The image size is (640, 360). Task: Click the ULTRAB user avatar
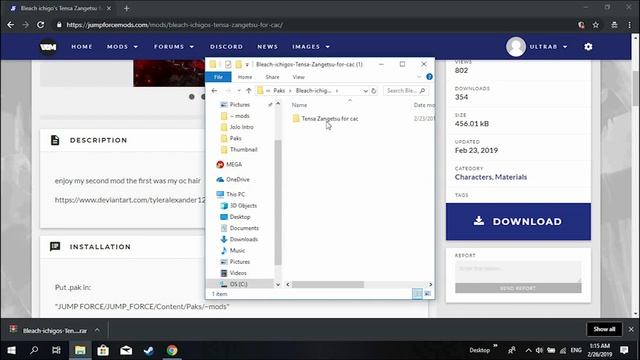tap(516, 47)
